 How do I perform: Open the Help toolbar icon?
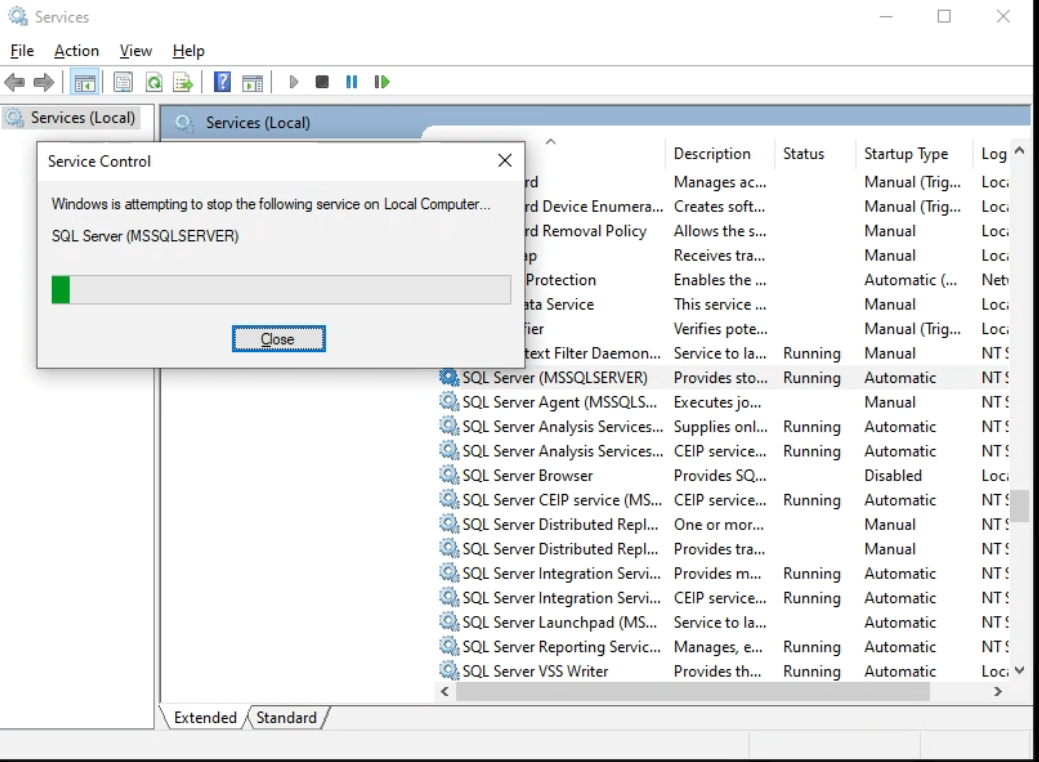point(223,82)
